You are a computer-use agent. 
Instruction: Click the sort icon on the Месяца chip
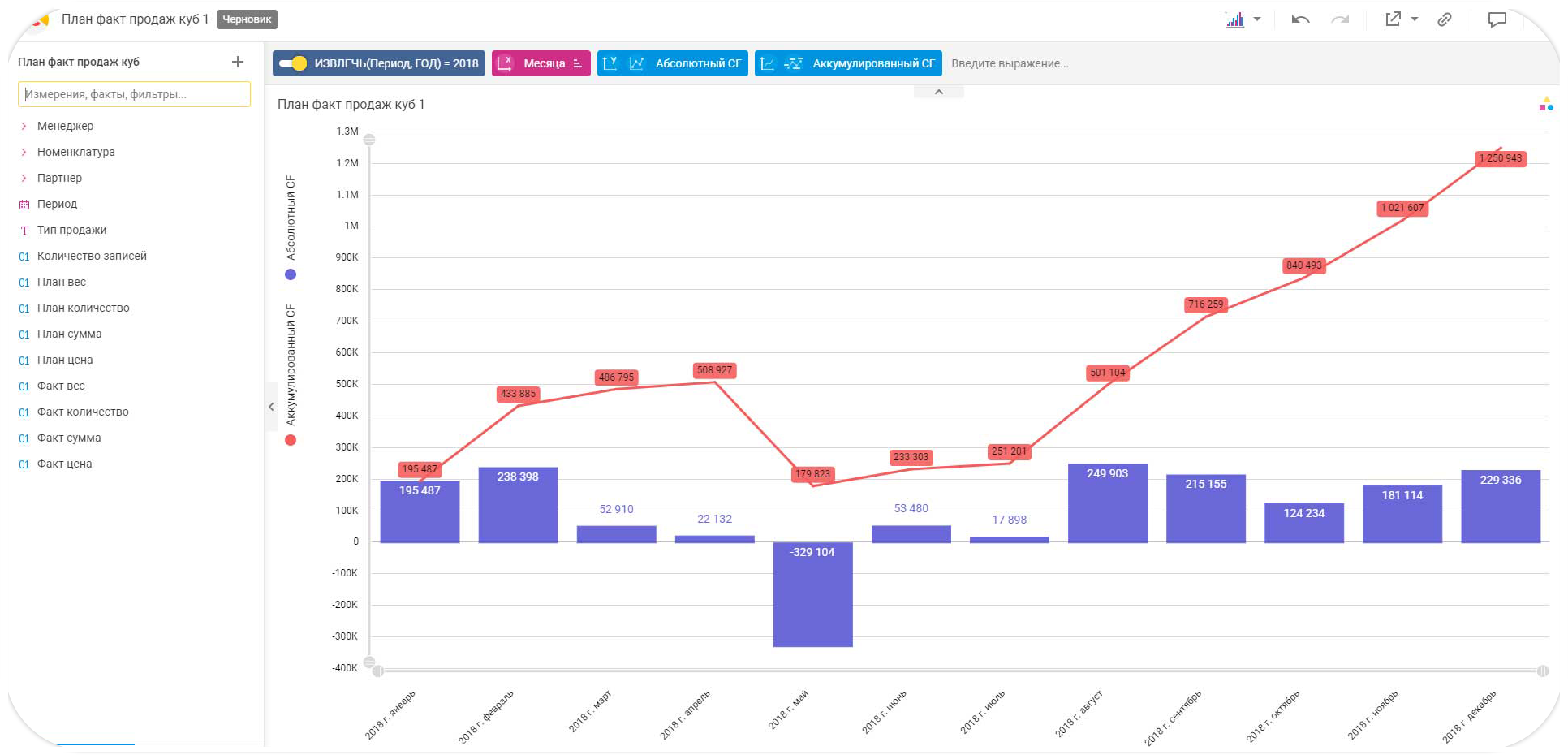coord(578,63)
